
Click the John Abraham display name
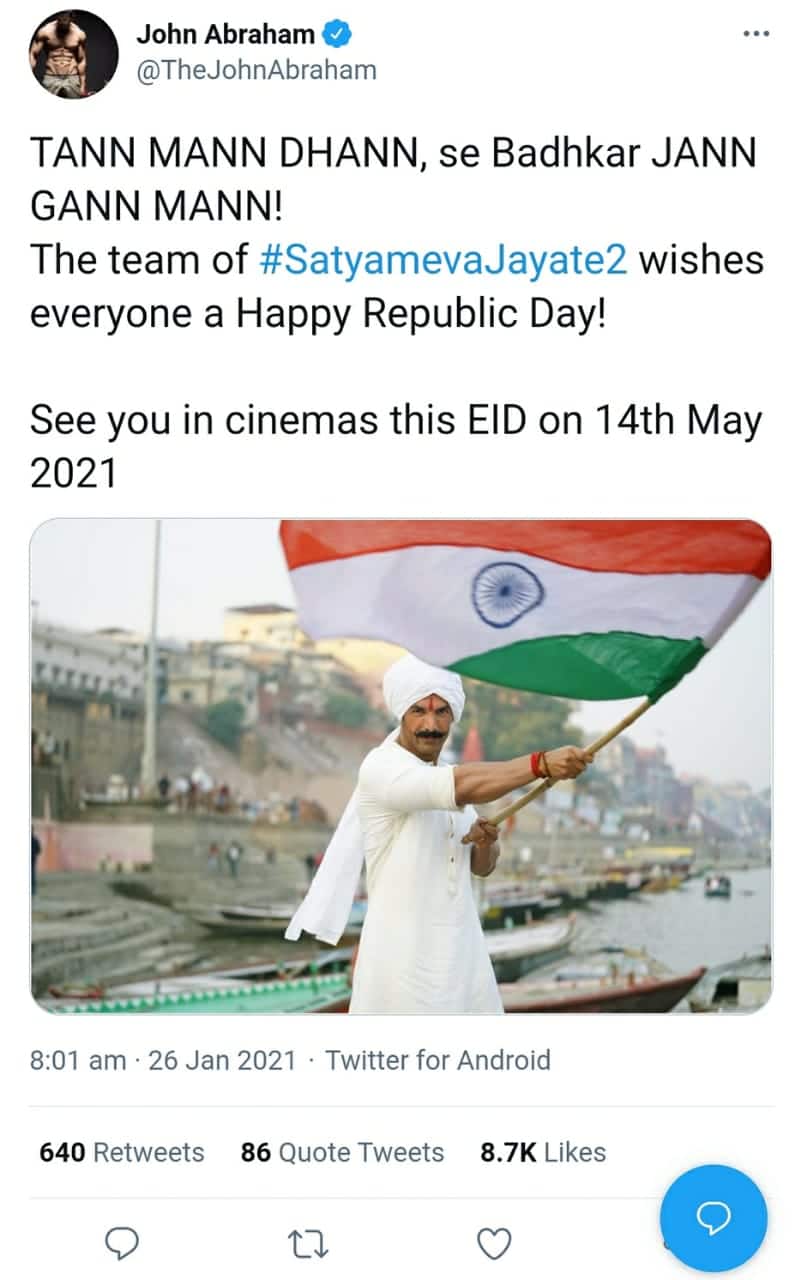(x=227, y=35)
